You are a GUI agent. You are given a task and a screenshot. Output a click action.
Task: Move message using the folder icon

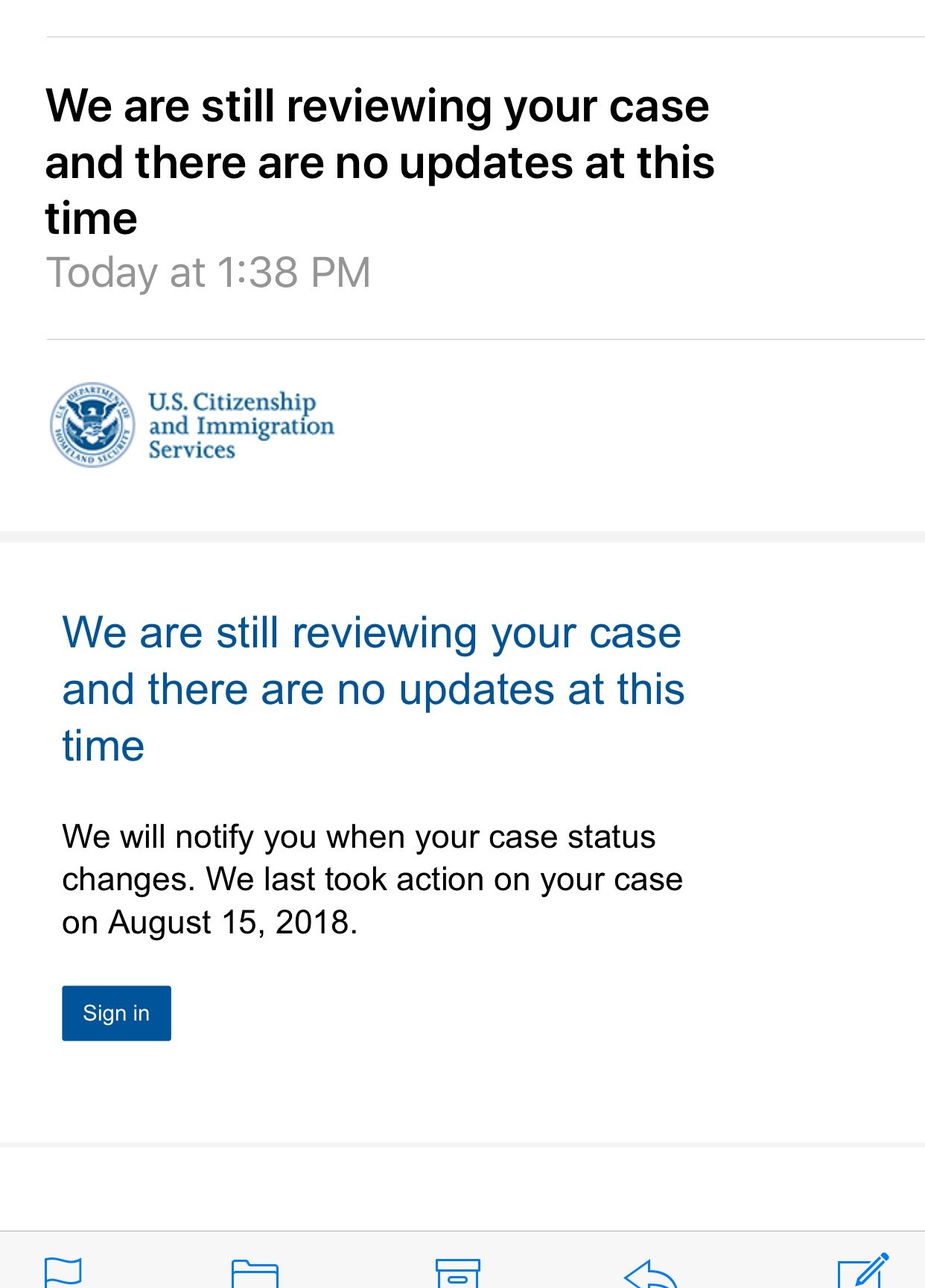(255, 1272)
